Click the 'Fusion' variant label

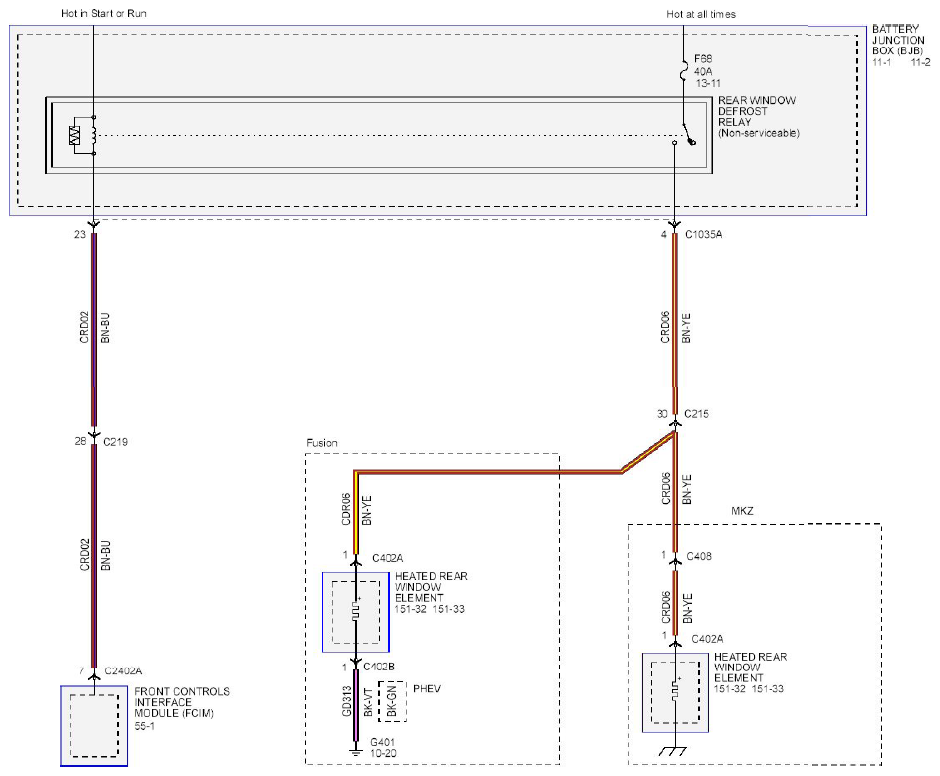(322, 443)
